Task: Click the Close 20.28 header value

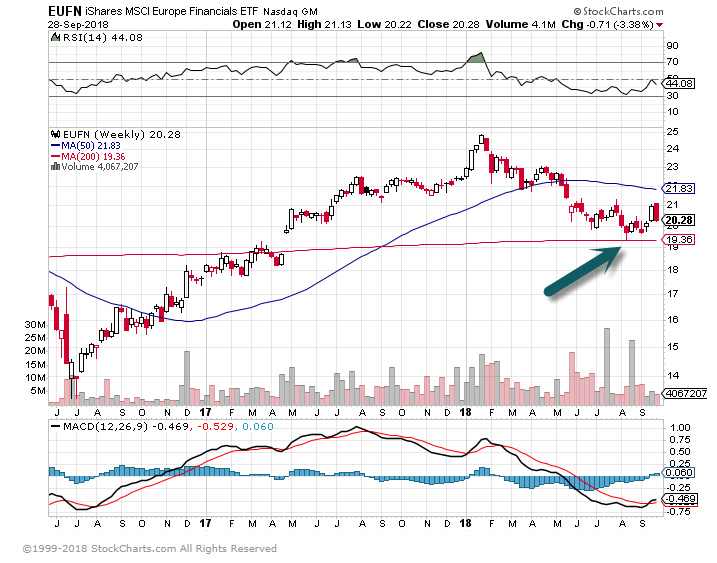Action: pos(448,24)
